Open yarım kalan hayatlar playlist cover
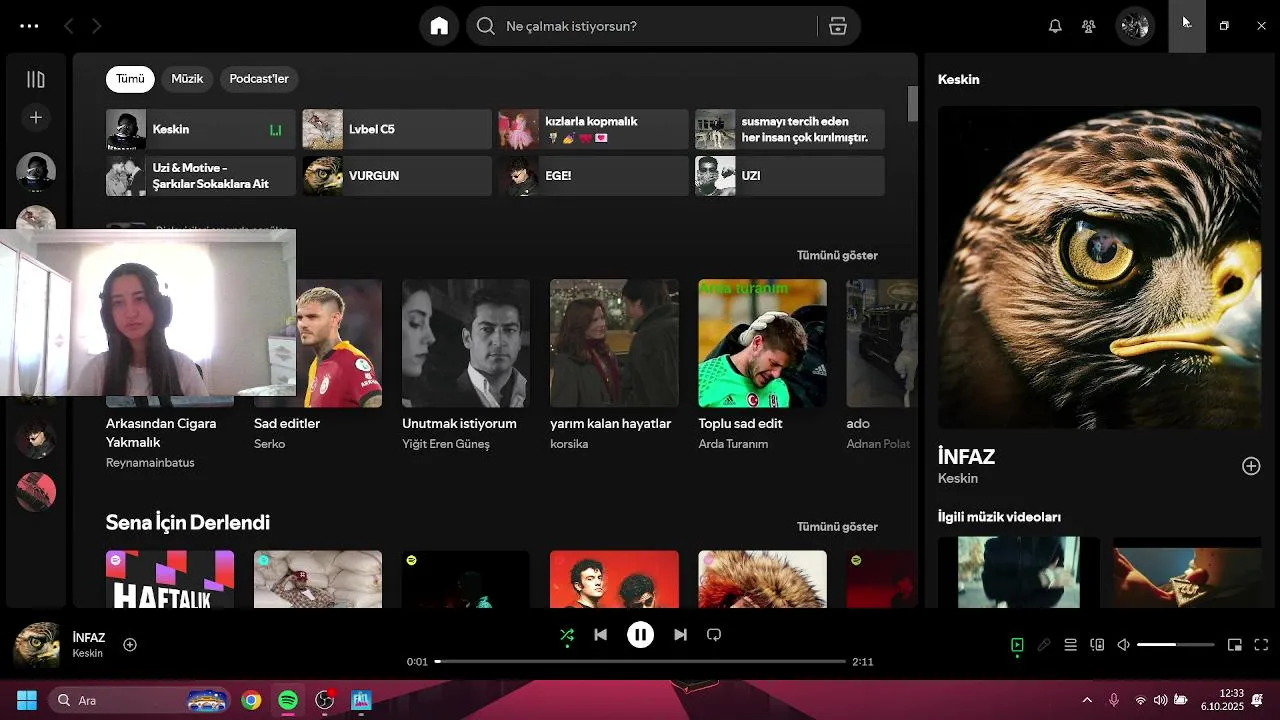 (614, 343)
